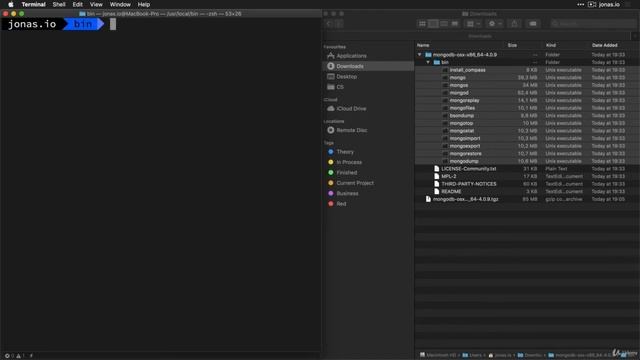Click the Finder Edit Tags button

533,24
